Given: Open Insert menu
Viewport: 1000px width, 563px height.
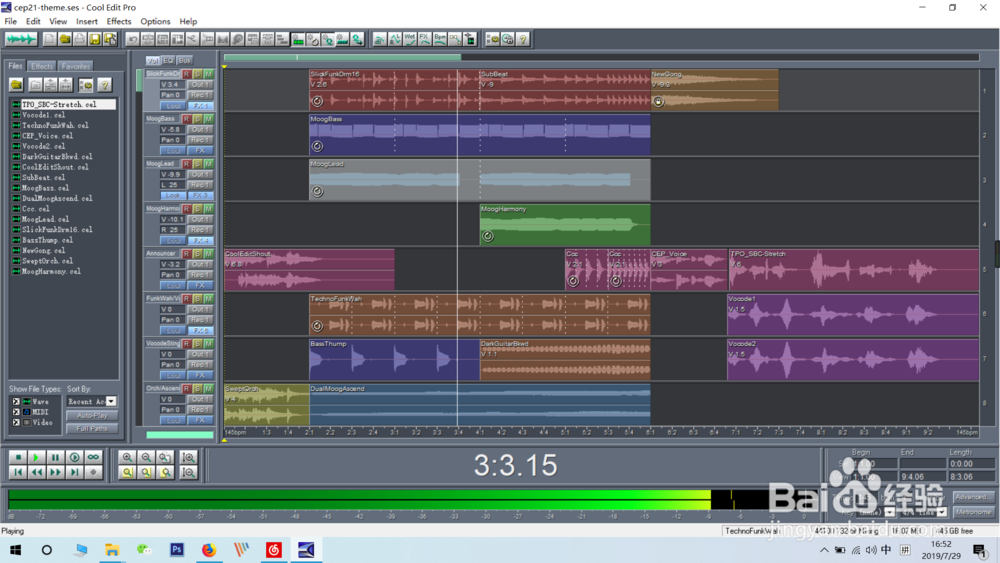Looking at the screenshot, I should point(87,22).
